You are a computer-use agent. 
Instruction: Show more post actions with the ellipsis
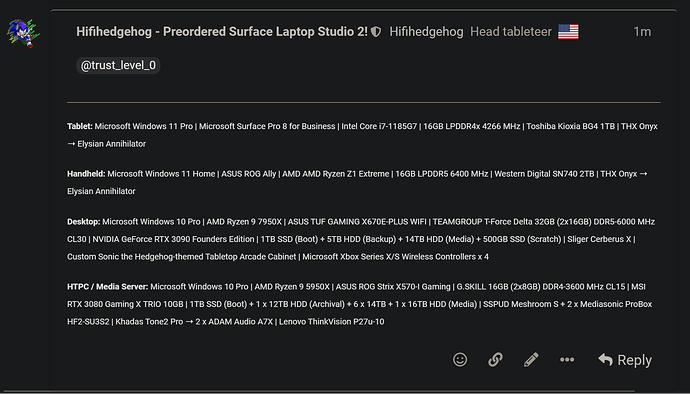tap(567, 360)
